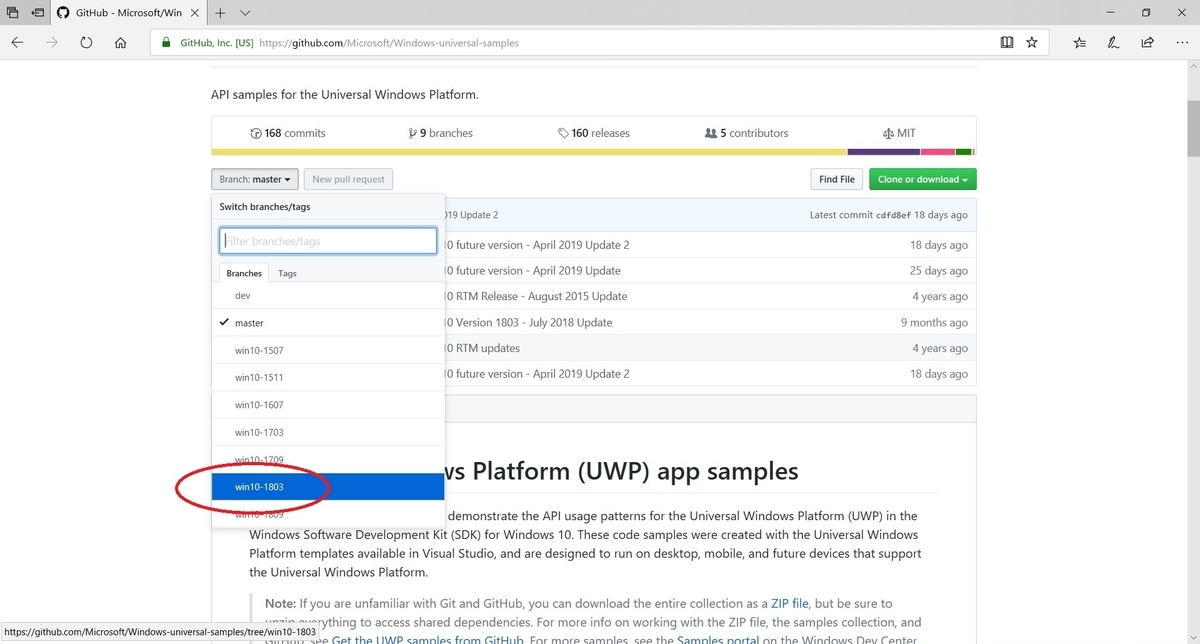Screen dimensions: 1200x644
Task: Click New pull request button
Action: [x=348, y=179]
